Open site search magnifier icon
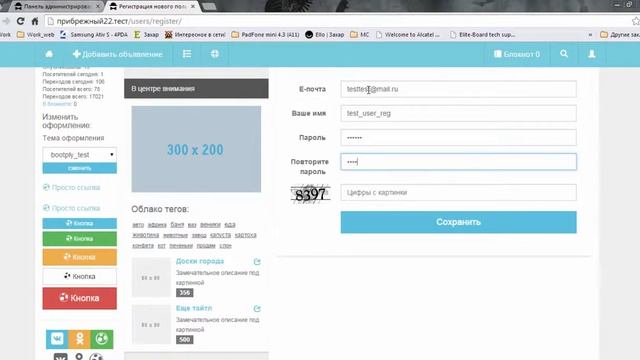This screenshot has height=360, width=640. click(564, 54)
